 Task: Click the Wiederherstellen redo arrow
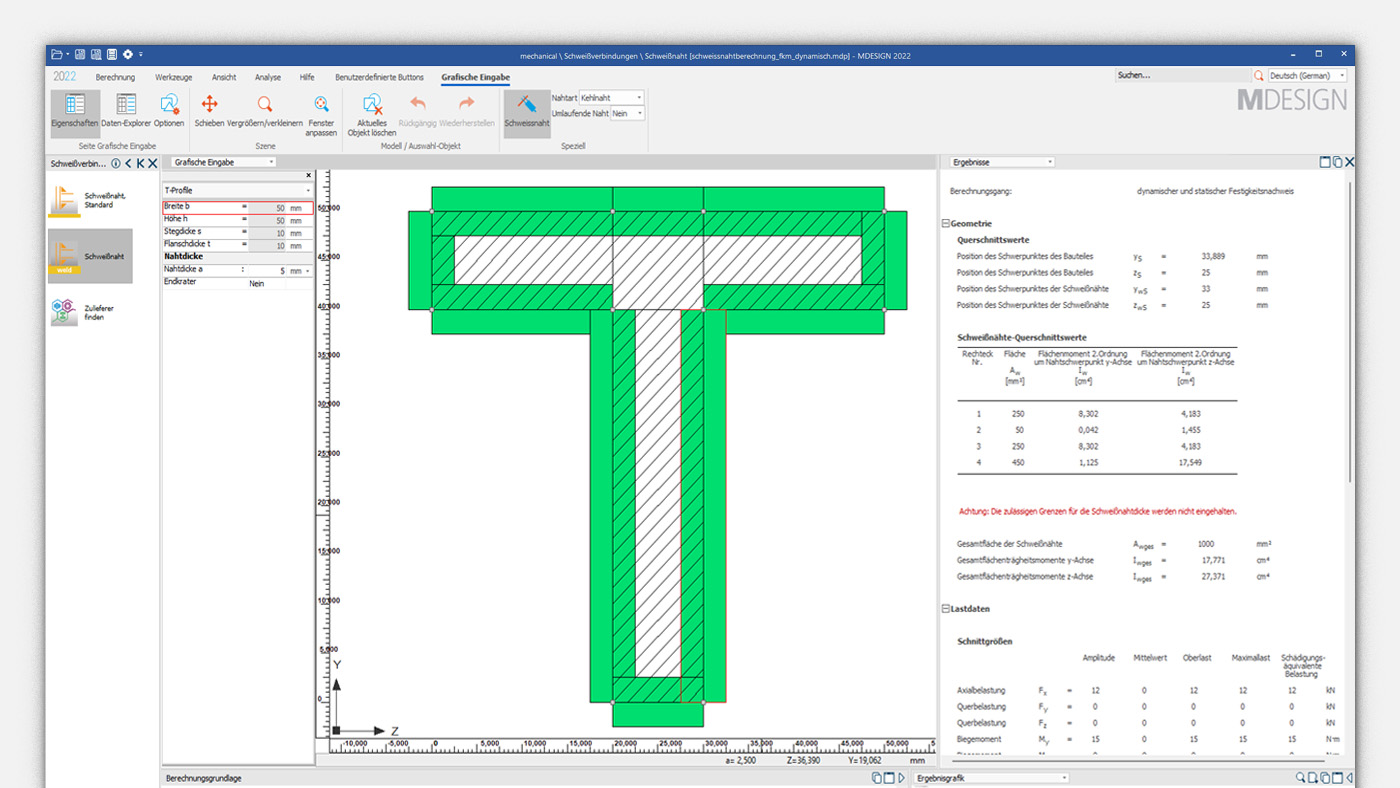pyautogui.click(x=467, y=111)
